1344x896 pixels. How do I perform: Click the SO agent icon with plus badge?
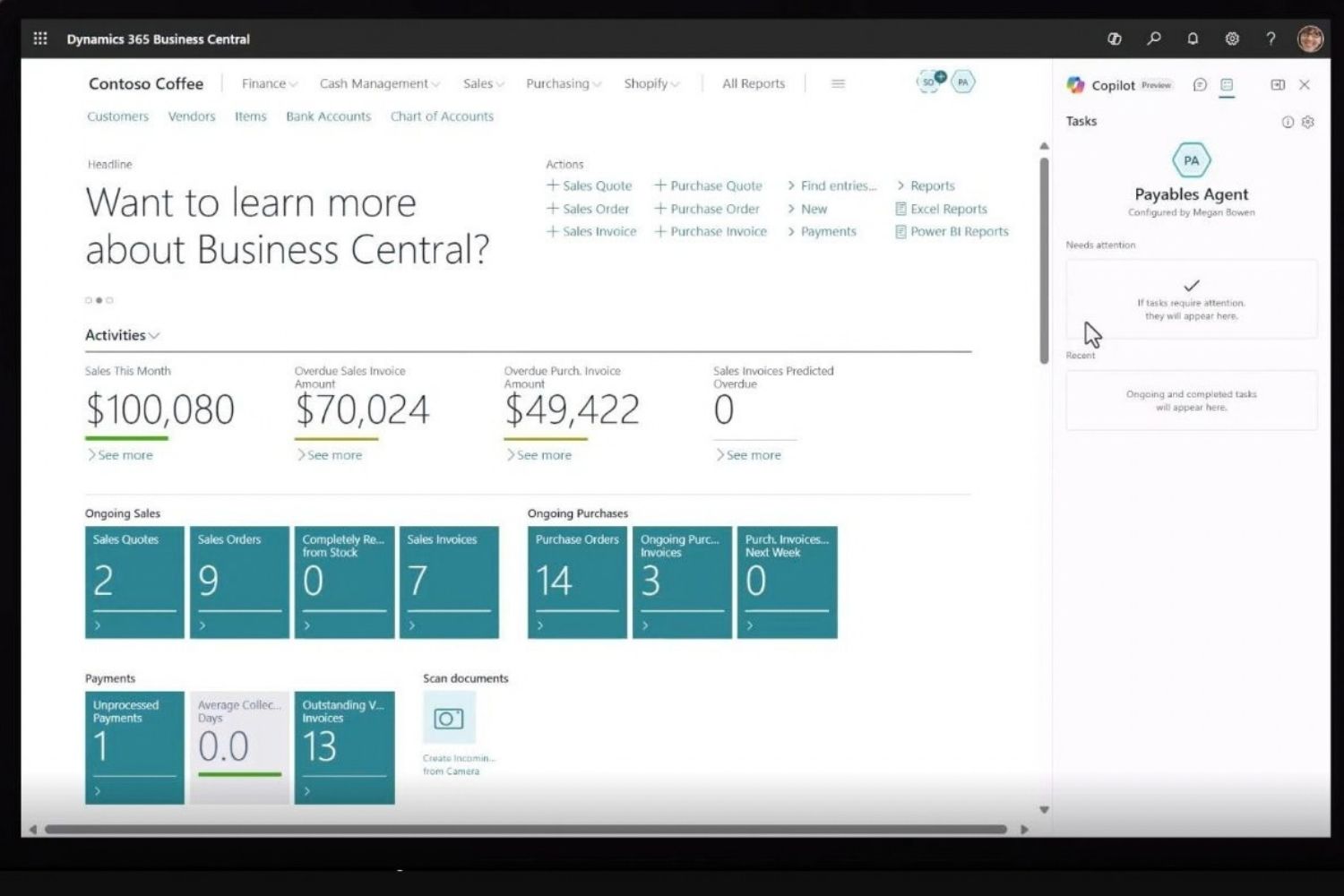pos(931,81)
